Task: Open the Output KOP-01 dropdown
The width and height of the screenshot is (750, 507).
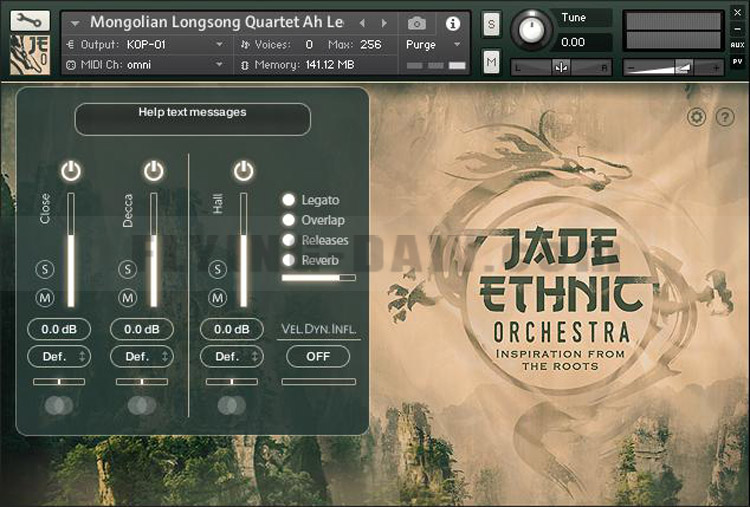Action: (145, 44)
